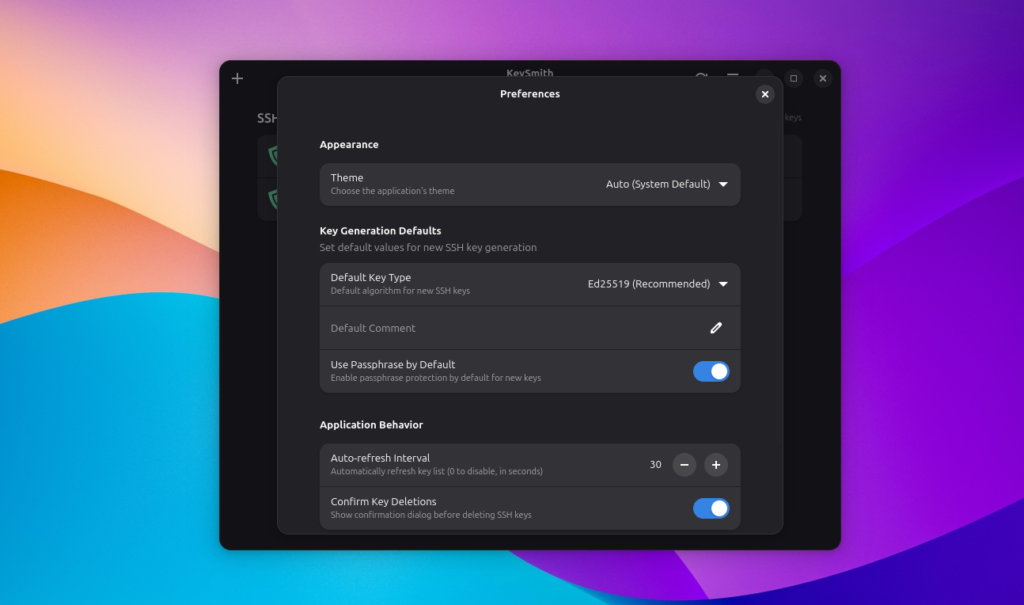Screen dimensions: 1024x605
Task: Turn off Confirm Key Deletions switch
Action: [x=711, y=508]
